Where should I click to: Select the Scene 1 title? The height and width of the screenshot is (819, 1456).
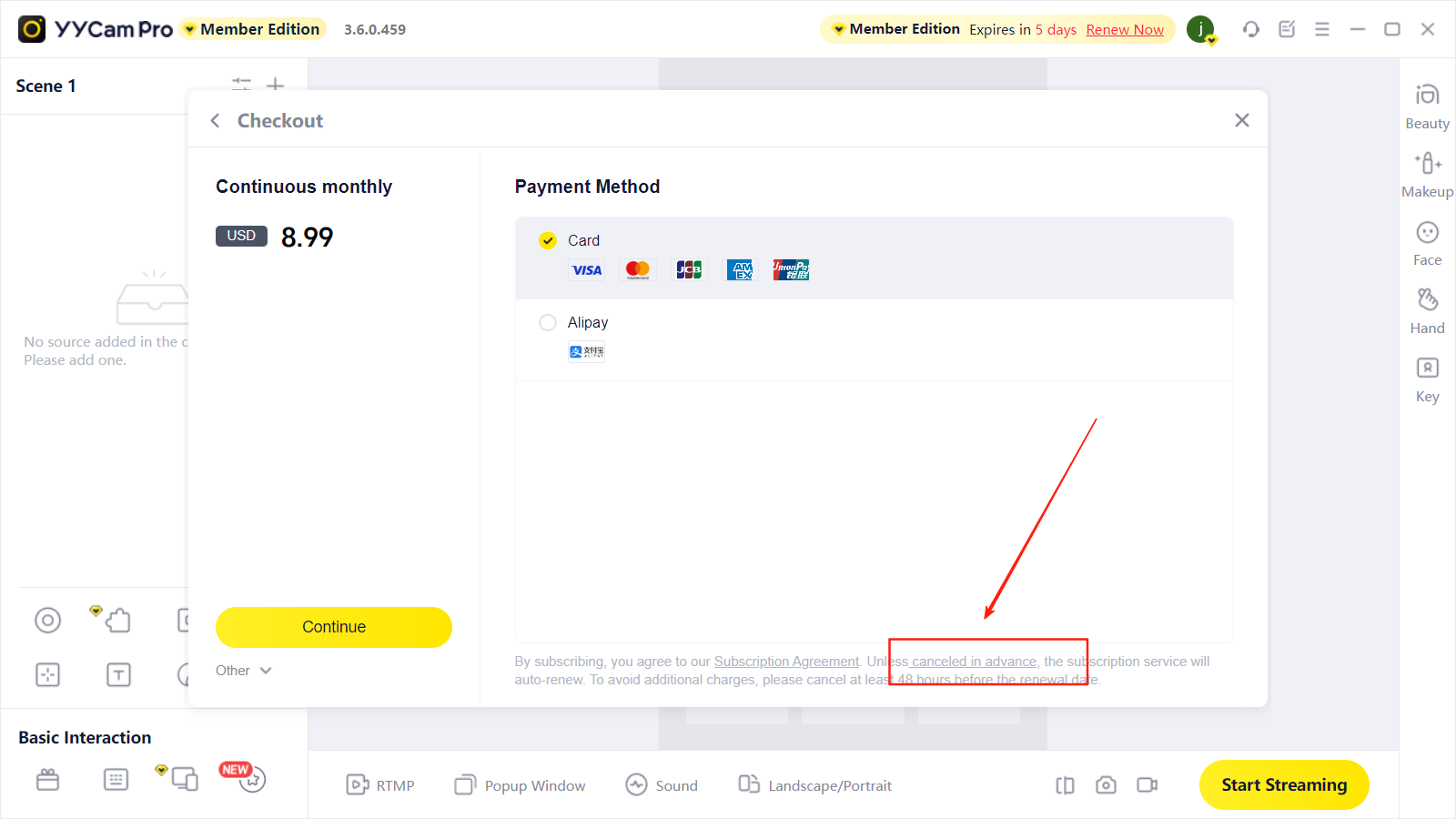[x=45, y=86]
